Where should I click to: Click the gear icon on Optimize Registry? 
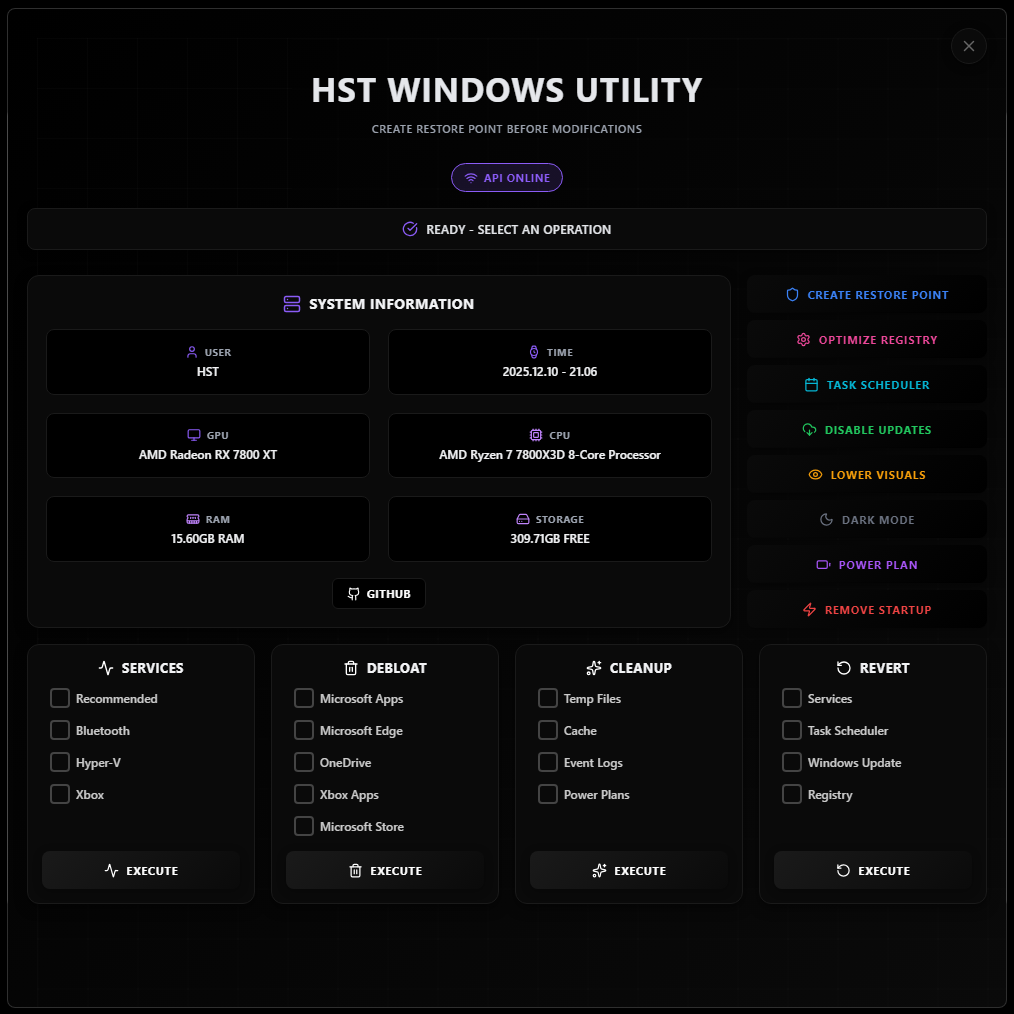coord(803,339)
